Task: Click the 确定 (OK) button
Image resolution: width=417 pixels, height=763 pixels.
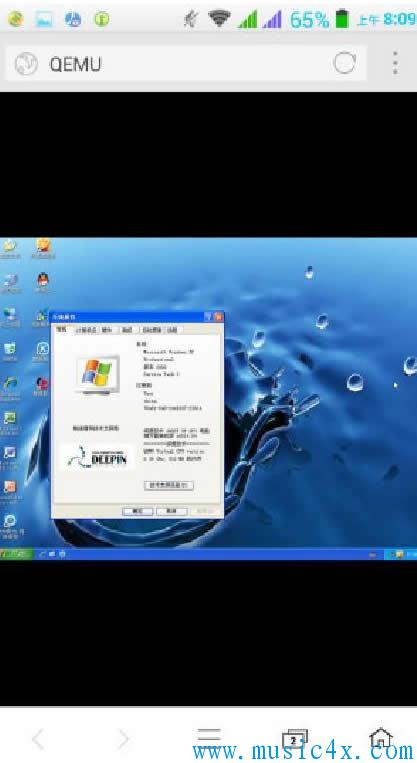Action: (x=137, y=511)
